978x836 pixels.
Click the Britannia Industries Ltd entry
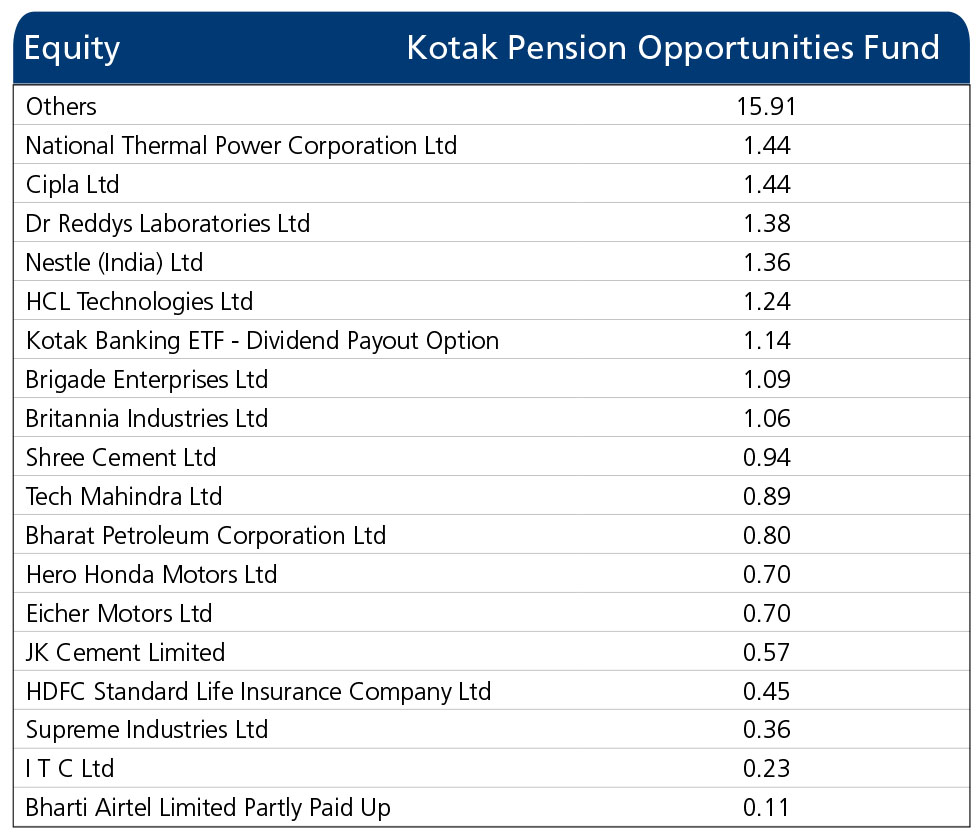click(x=147, y=418)
